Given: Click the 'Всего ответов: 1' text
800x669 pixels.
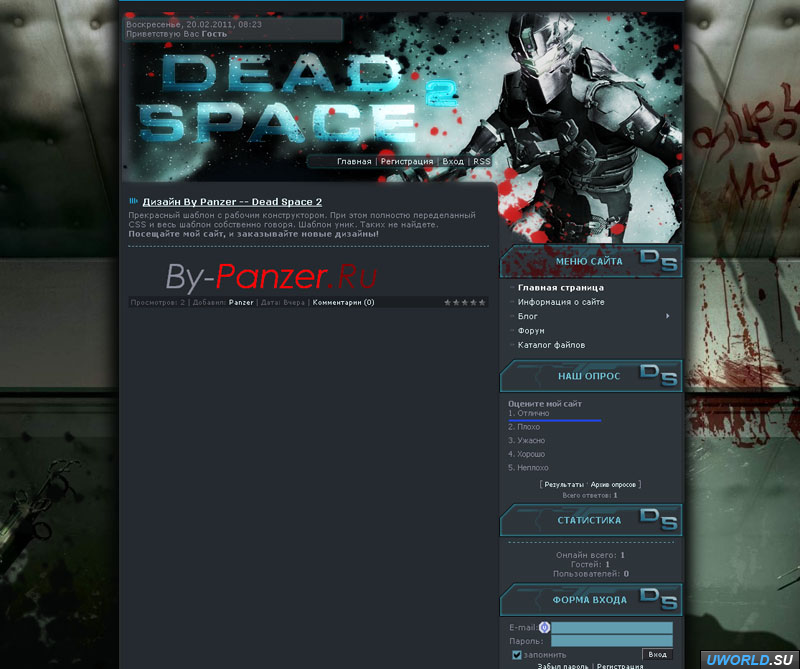Looking at the screenshot, I should (x=590, y=495).
